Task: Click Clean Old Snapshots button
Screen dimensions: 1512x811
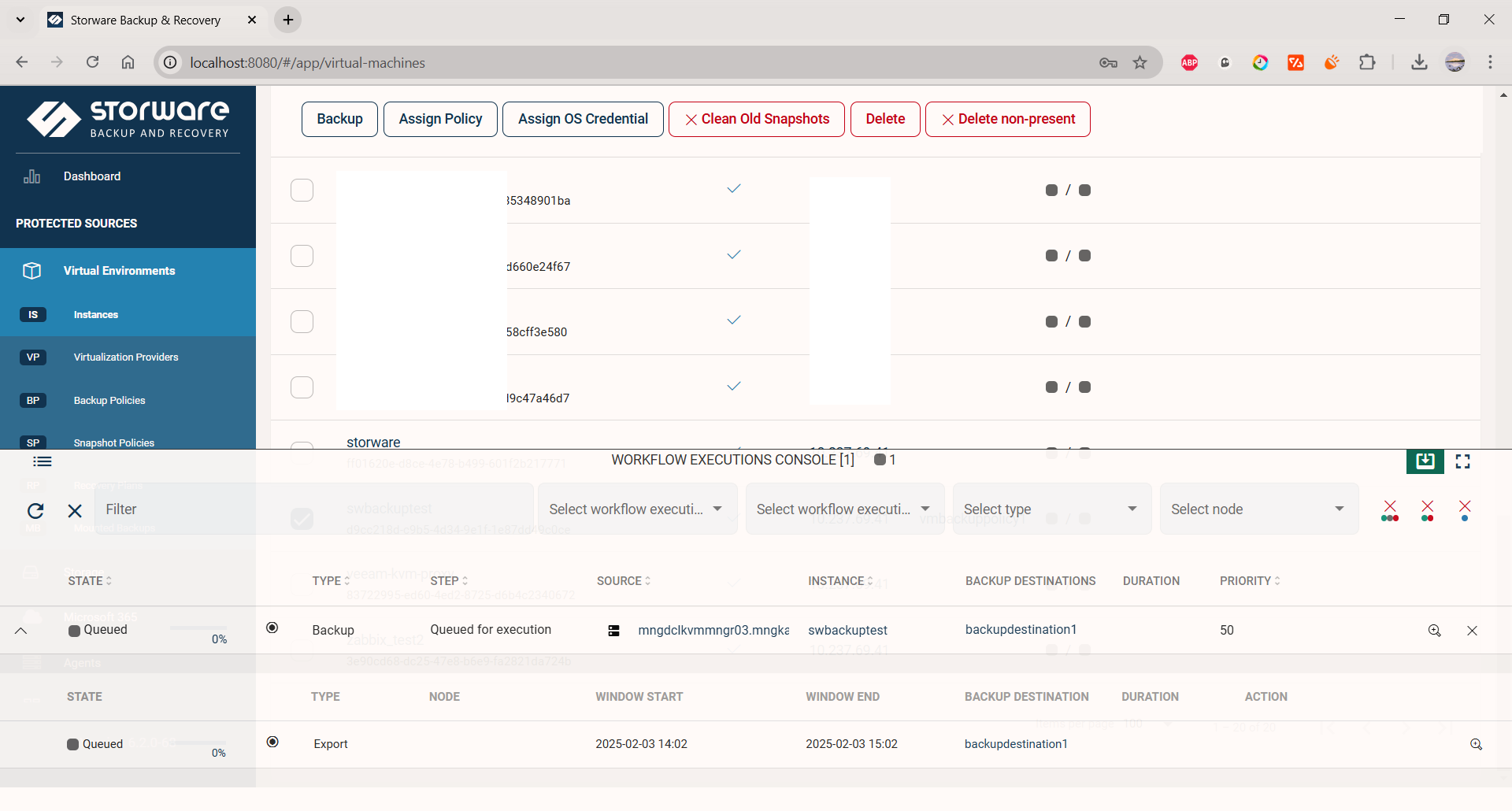Action: 757,119
